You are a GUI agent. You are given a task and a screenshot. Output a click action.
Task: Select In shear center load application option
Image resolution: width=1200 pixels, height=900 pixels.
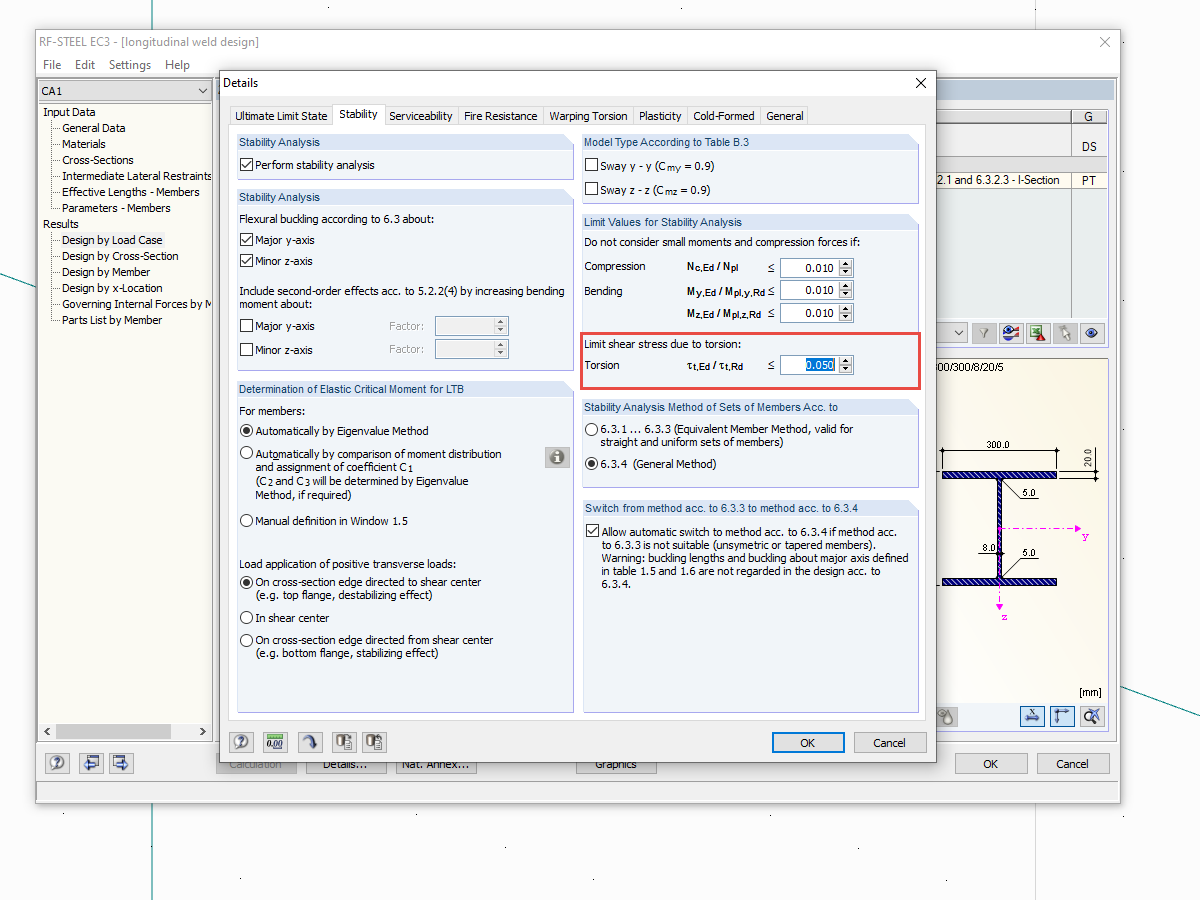pyautogui.click(x=246, y=617)
